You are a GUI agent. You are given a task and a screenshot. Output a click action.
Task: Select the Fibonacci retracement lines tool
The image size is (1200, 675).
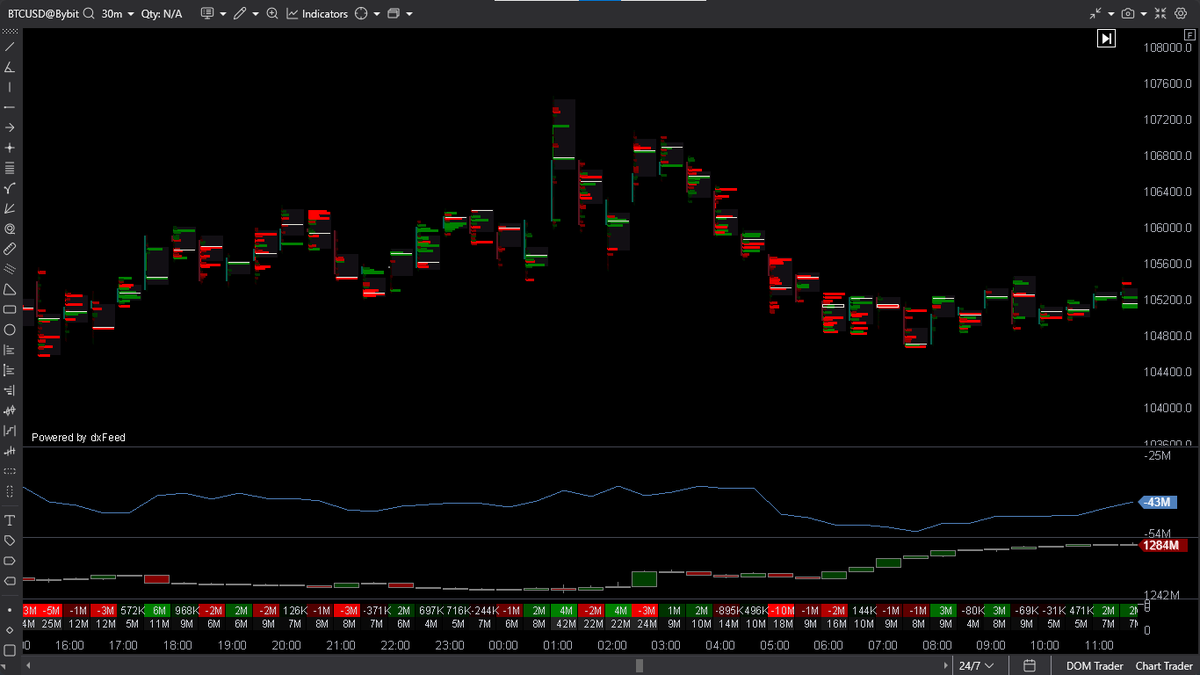[10, 167]
